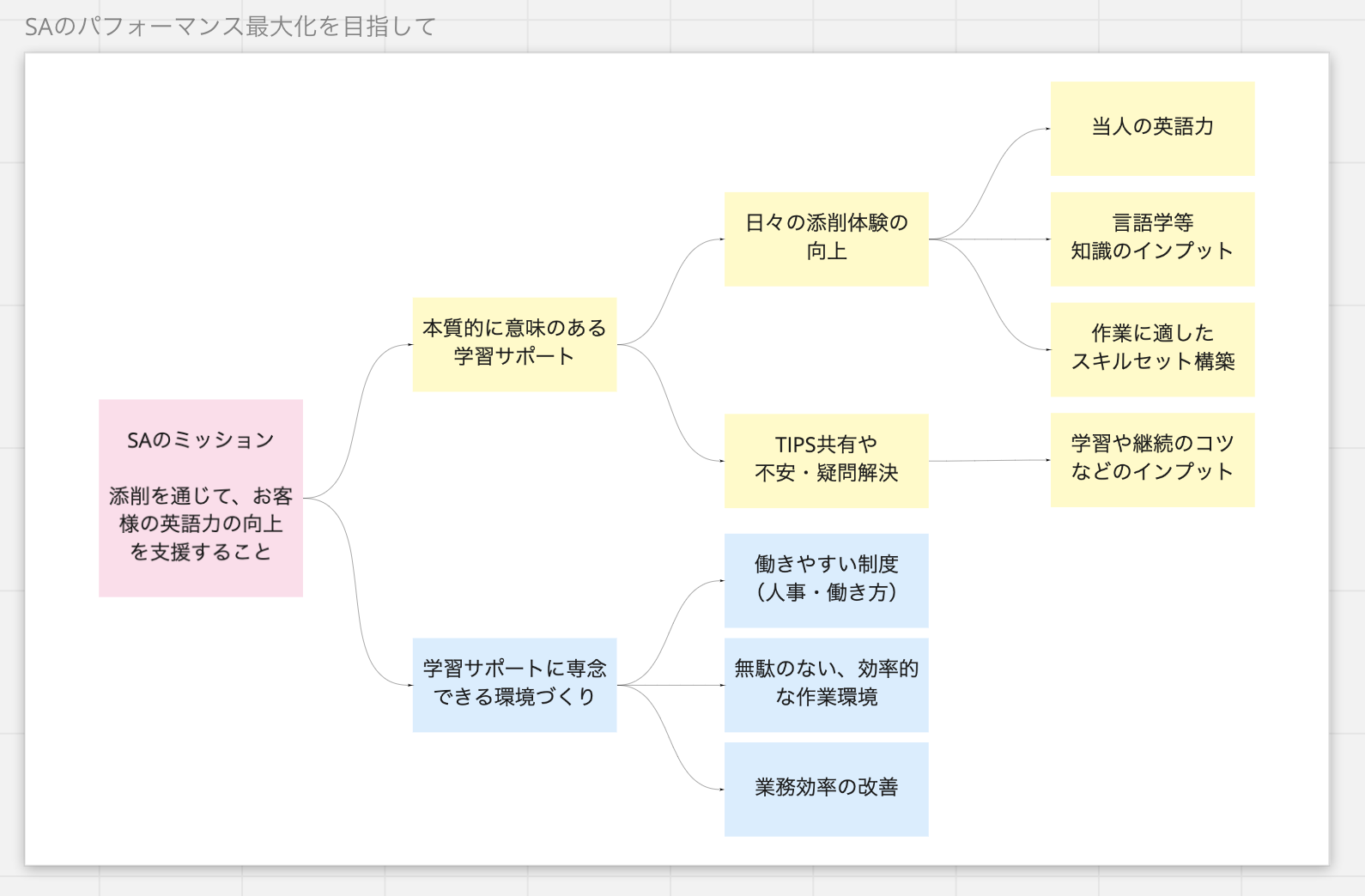Screen dimensions: 1365x896
Task: Click connector leading into 言語学等 知識のインプット note
Action: pyautogui.click(x=989, y=239)
